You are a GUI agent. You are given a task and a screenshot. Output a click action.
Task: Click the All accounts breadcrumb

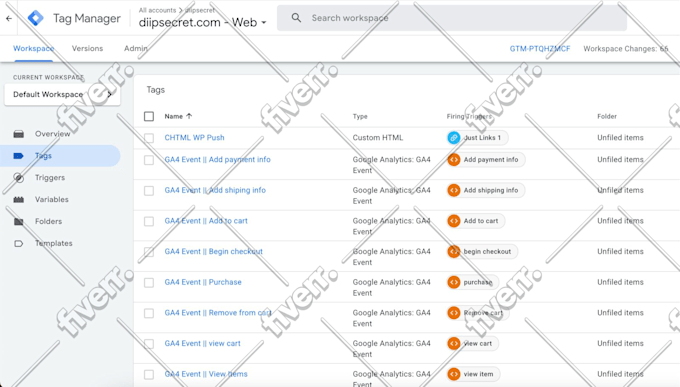click(157, 10)
